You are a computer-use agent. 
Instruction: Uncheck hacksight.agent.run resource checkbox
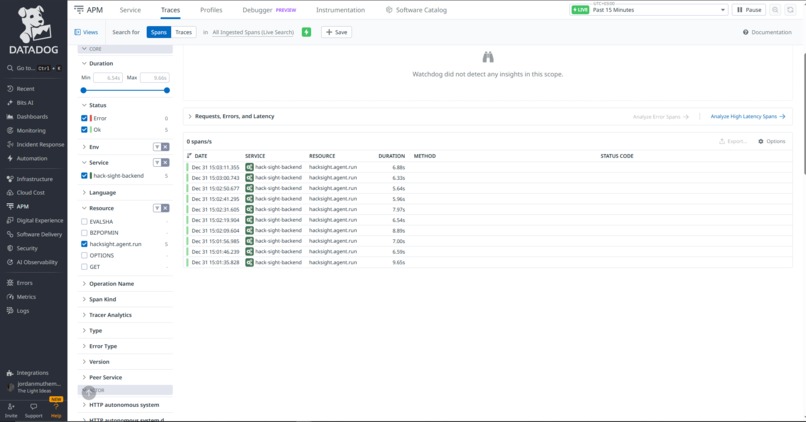point(84,244)
